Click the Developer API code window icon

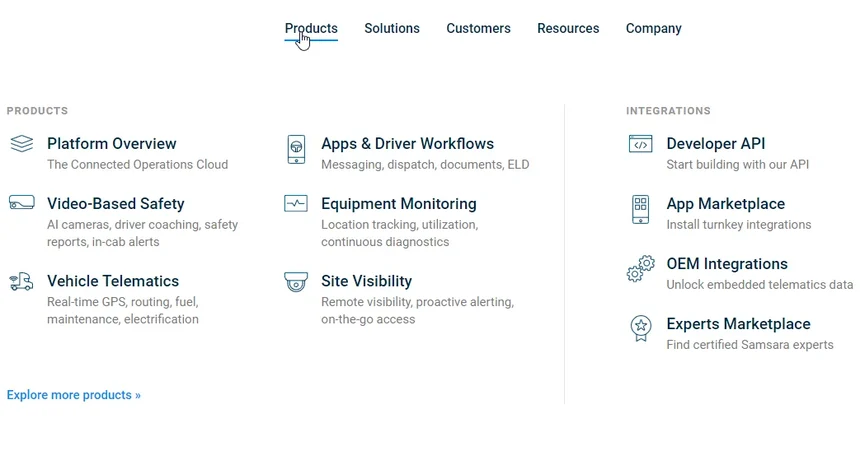[641, 144]
